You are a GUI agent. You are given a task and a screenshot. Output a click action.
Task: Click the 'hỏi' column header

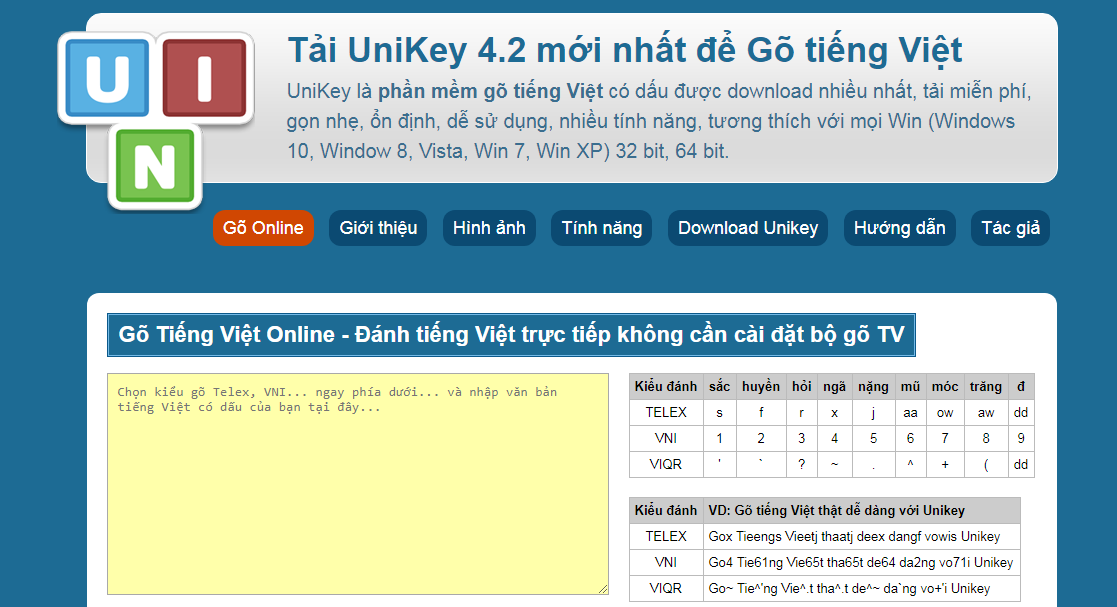[x=801, y=387]
